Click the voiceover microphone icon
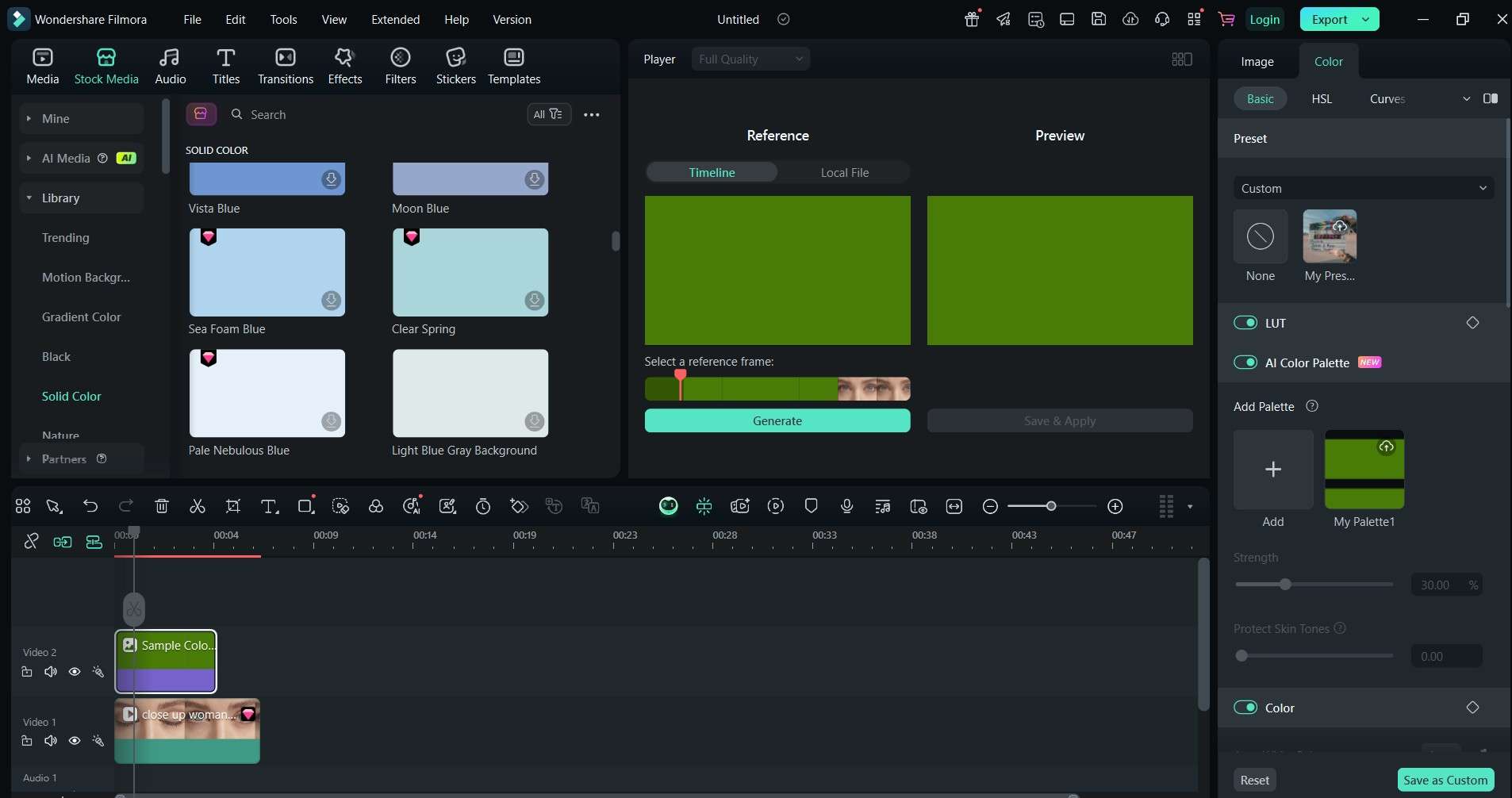Viewport: 1512px width, 798px height. pos(847,506)
